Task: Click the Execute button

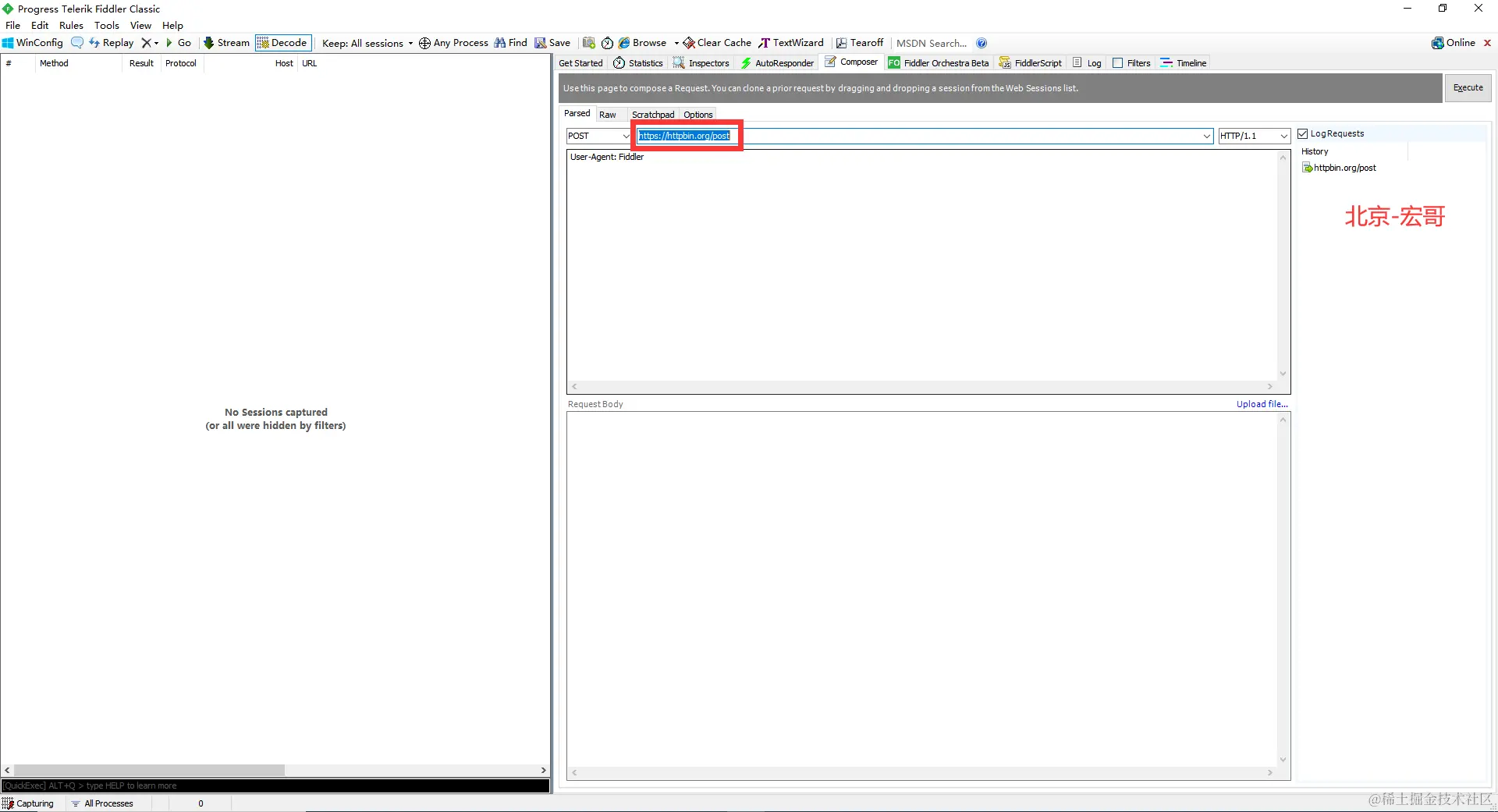Action: click(x=1468, y=87)
